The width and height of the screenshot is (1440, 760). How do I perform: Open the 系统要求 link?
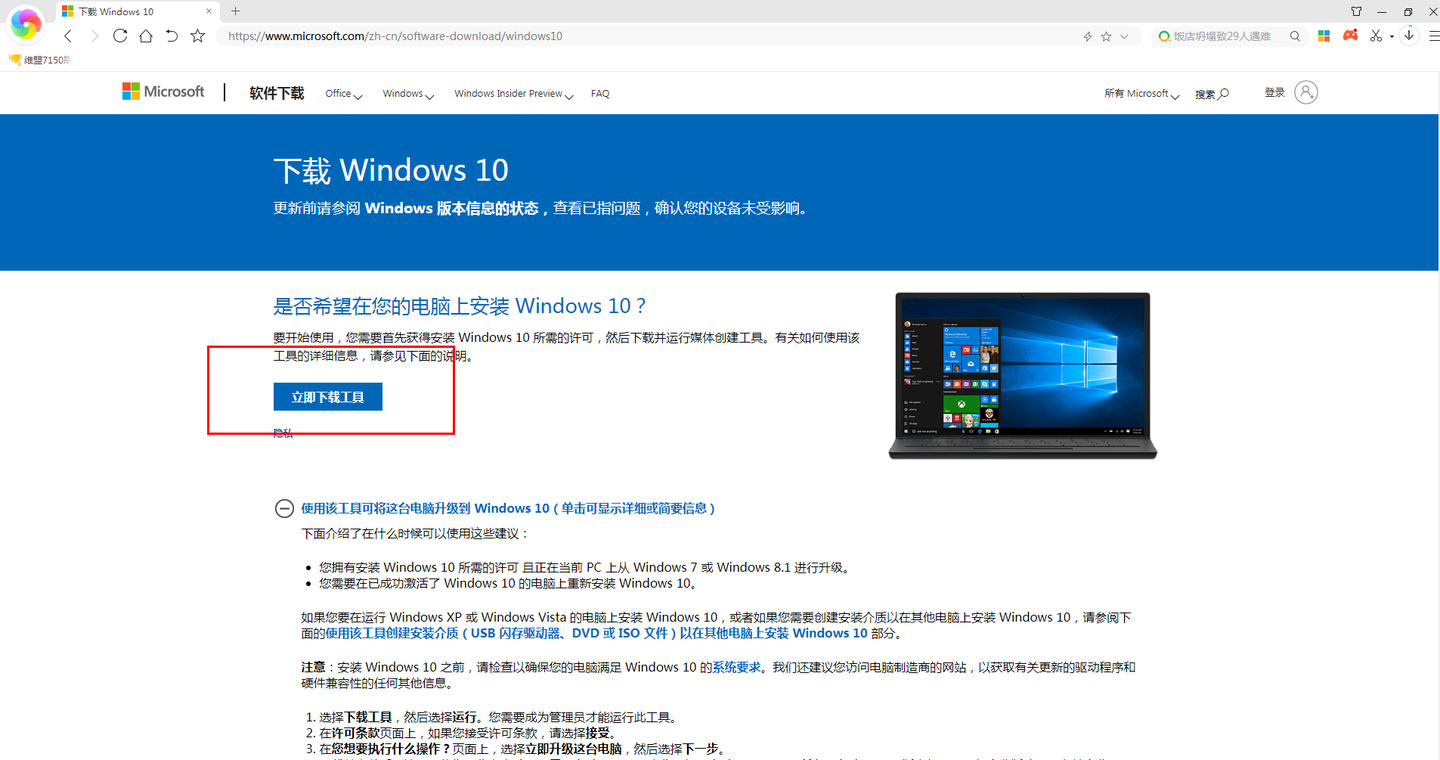(737, 668)
